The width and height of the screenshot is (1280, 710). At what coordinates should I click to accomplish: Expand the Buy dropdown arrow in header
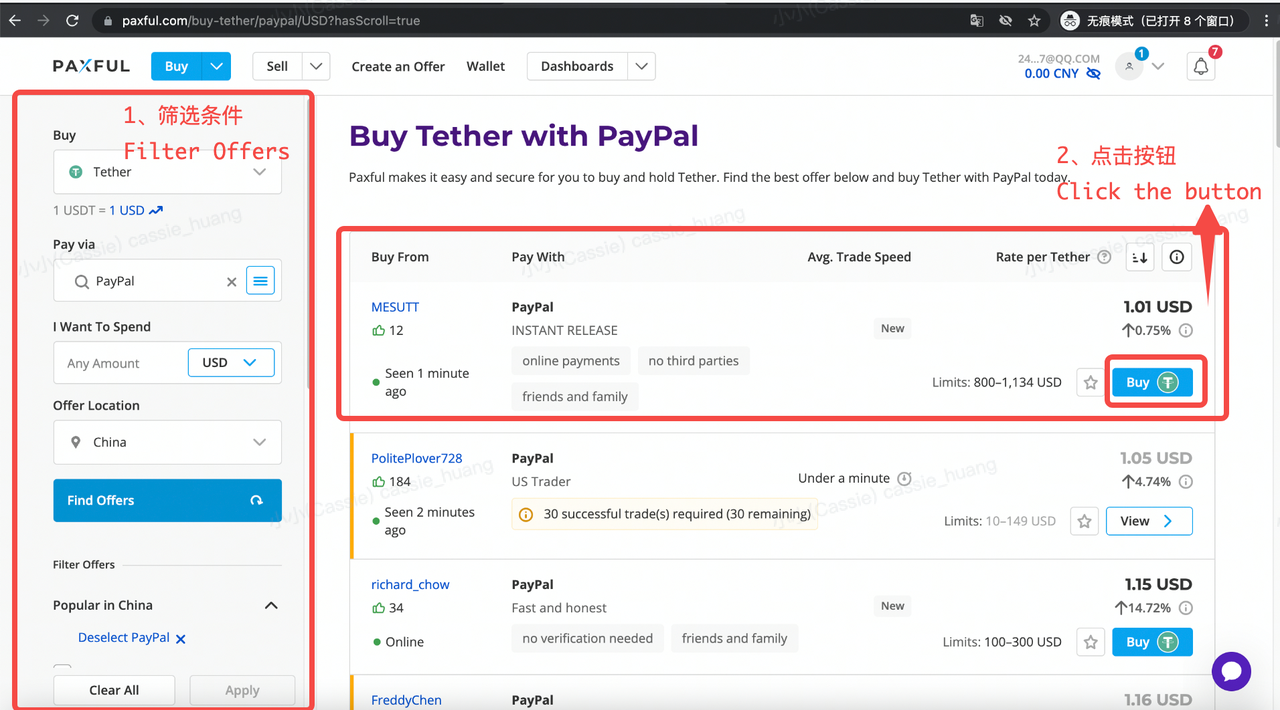coord(216,66)
